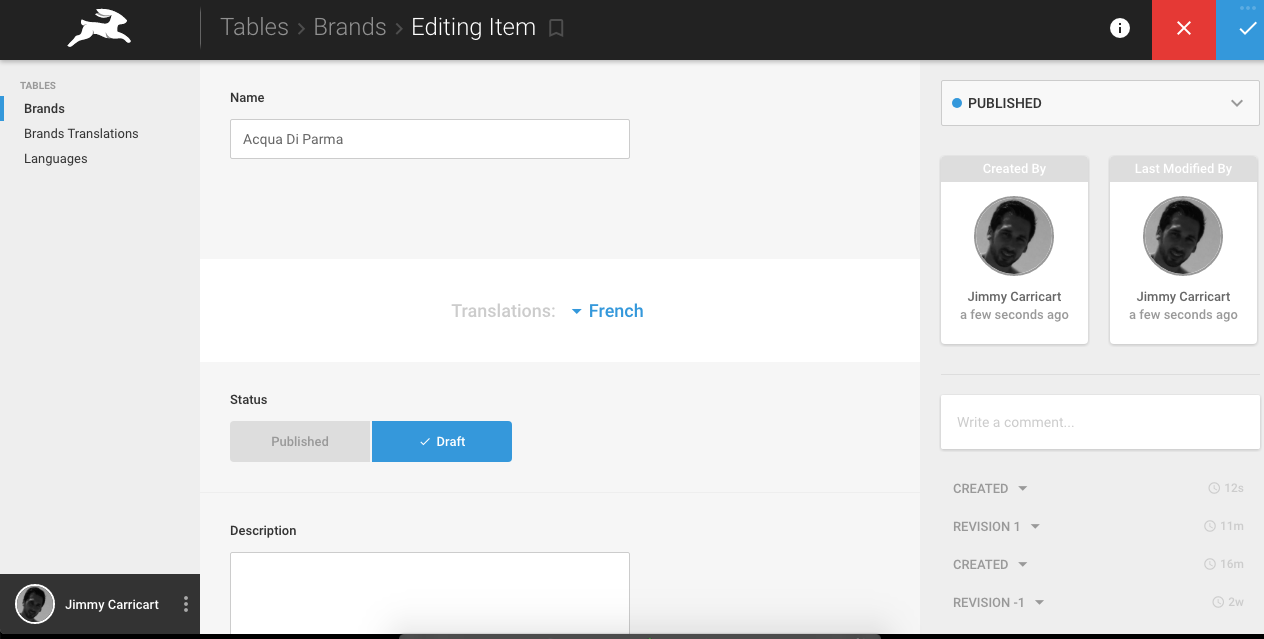Go to Tables in the breadcrumb
The width and height of the screenshot is (1264, 639).
point(254,27)
